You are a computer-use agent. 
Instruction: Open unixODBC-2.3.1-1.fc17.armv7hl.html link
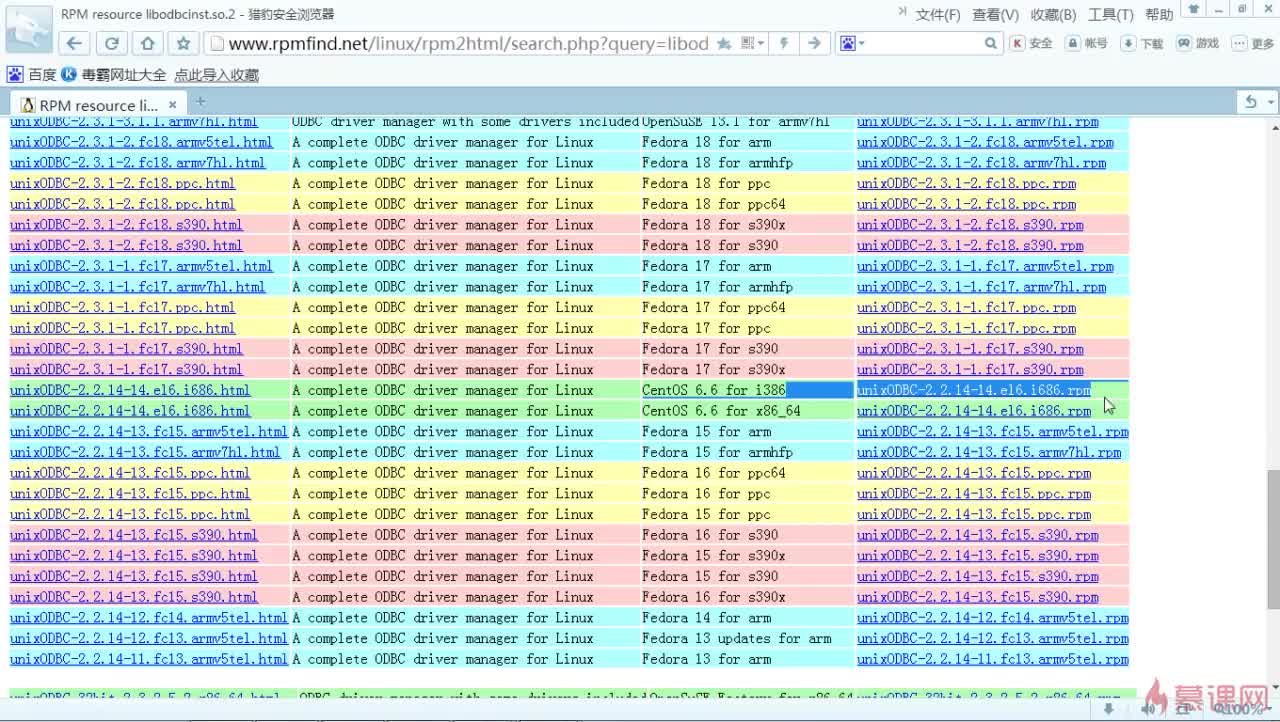(x=137, y=287)
